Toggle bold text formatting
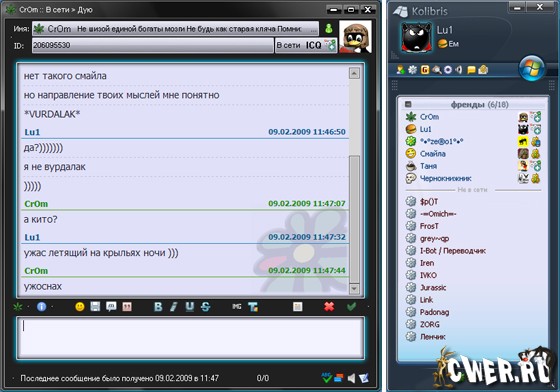 pyautogui.click(x=158, y=307)
